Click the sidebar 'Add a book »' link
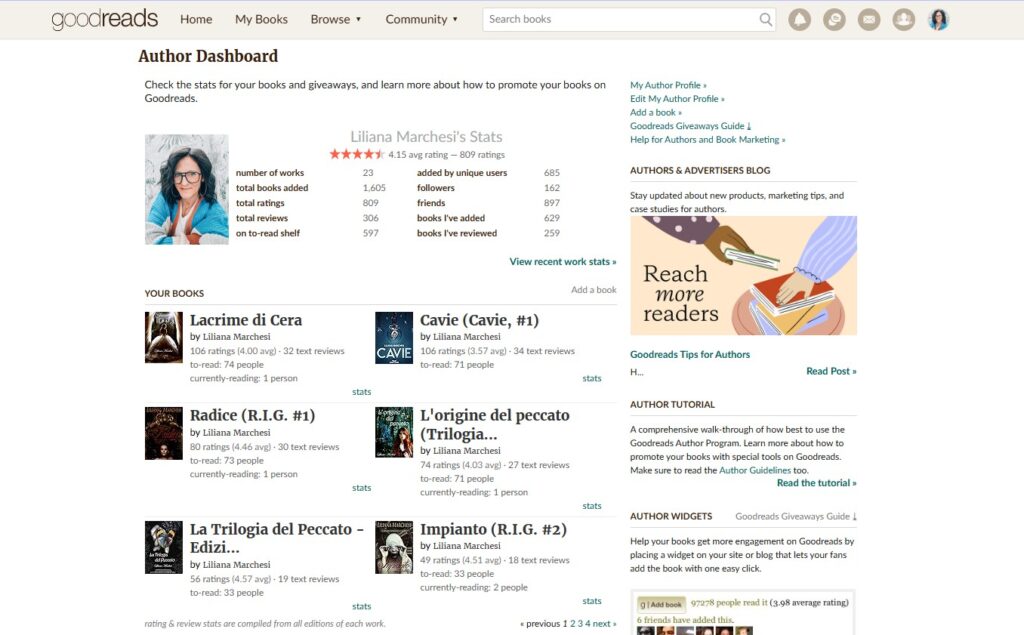Viewport: 1024px width, 635px height. 656,112
